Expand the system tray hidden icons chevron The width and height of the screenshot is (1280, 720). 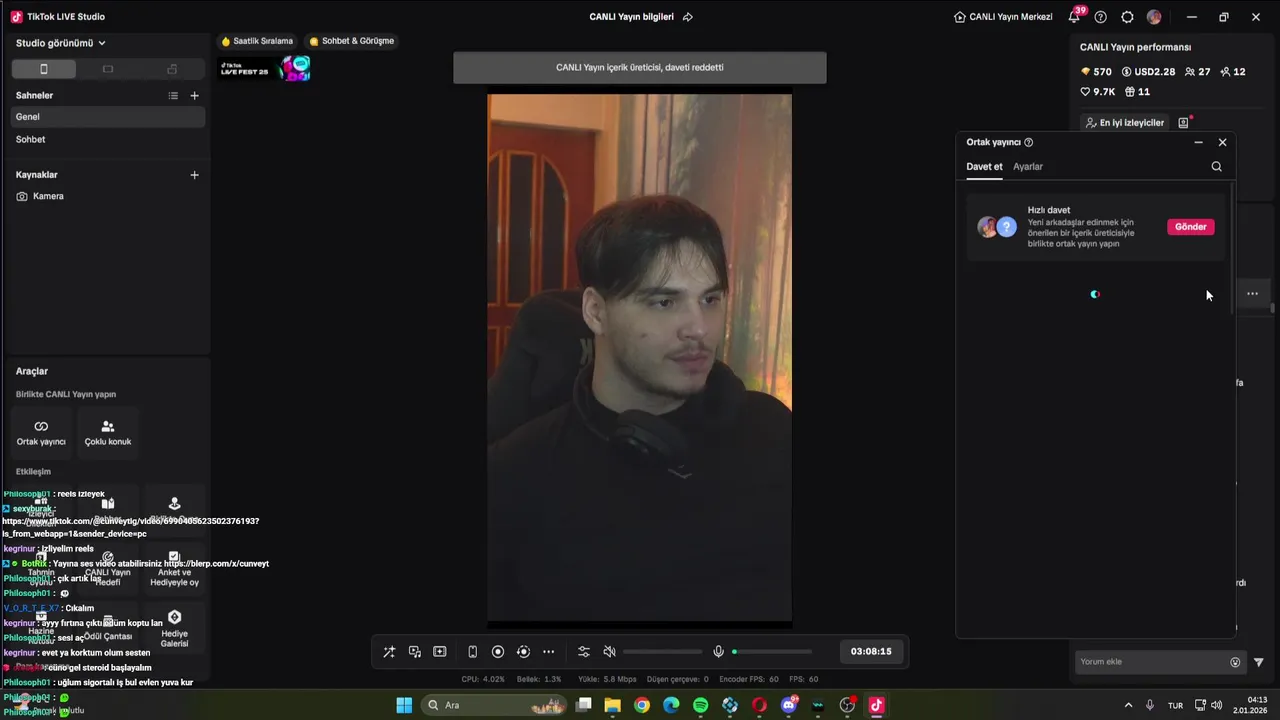tap(1129, 705)
